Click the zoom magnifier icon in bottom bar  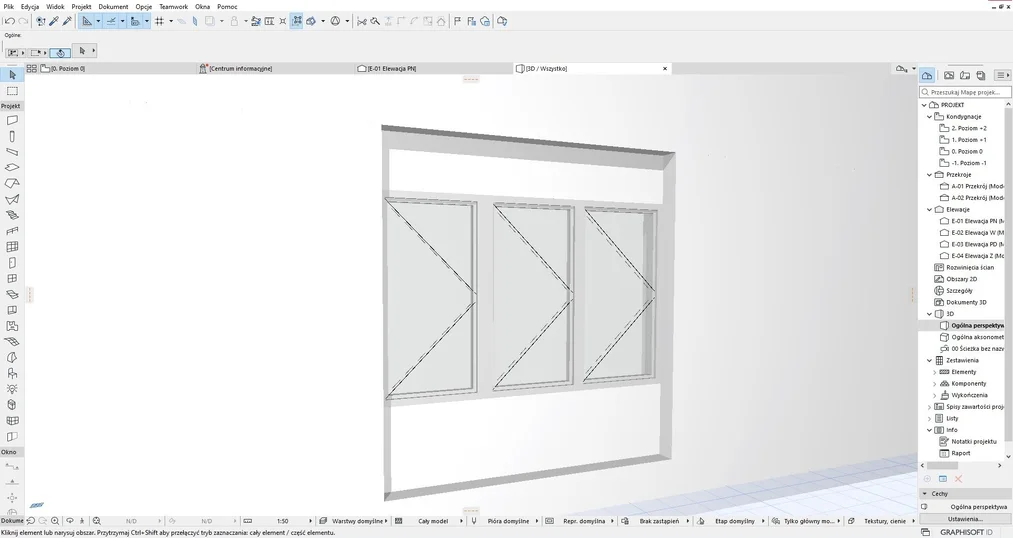click(x=55, y=521)
